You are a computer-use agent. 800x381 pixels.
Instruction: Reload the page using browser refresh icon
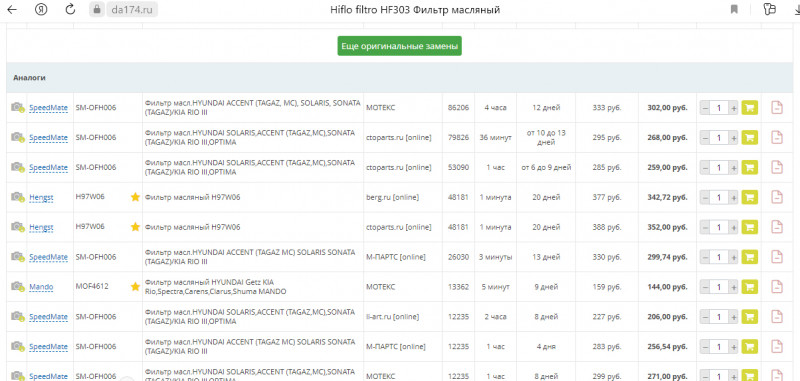[70, 9]
